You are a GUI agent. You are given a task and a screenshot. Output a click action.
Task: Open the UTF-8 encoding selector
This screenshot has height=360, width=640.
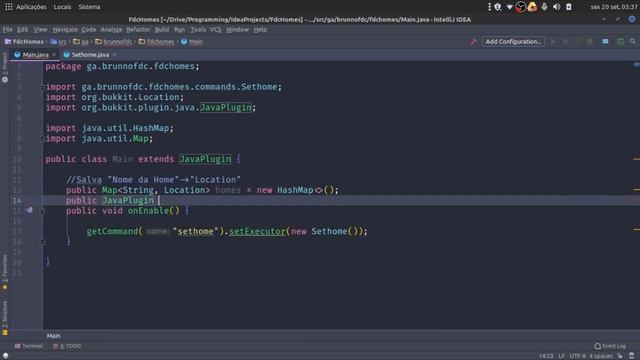[x=578, y=356]
